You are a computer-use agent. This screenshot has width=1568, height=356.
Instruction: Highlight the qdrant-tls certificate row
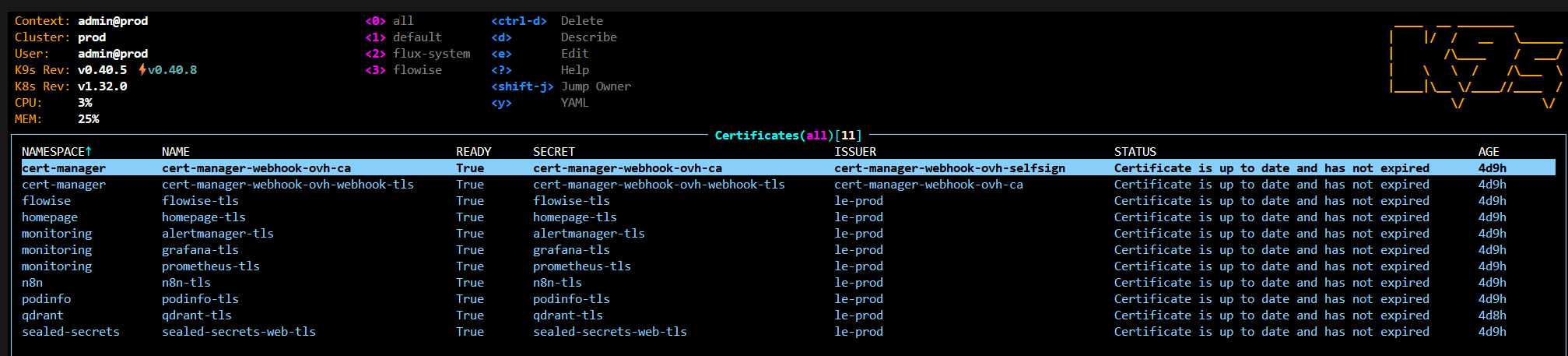point(196,315)
